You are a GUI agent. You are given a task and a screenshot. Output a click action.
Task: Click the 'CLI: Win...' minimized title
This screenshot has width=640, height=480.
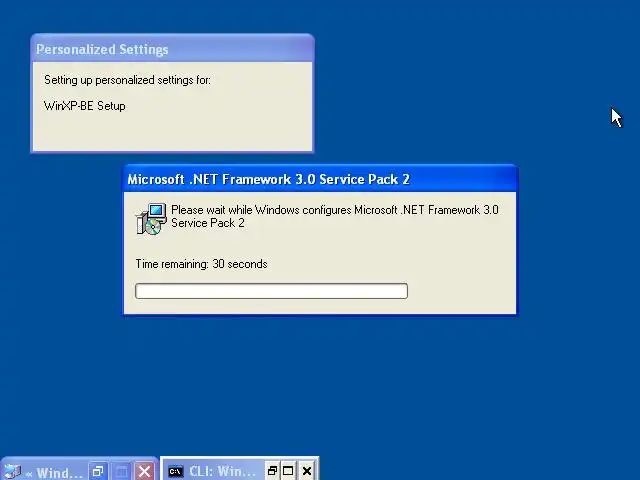coord(222,471)
